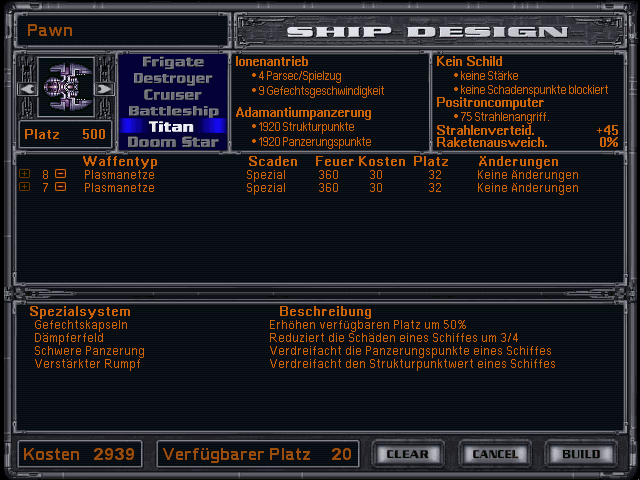The image size is (640, 480).
Task: Pick the Battleship hull class
Action: 172,110
